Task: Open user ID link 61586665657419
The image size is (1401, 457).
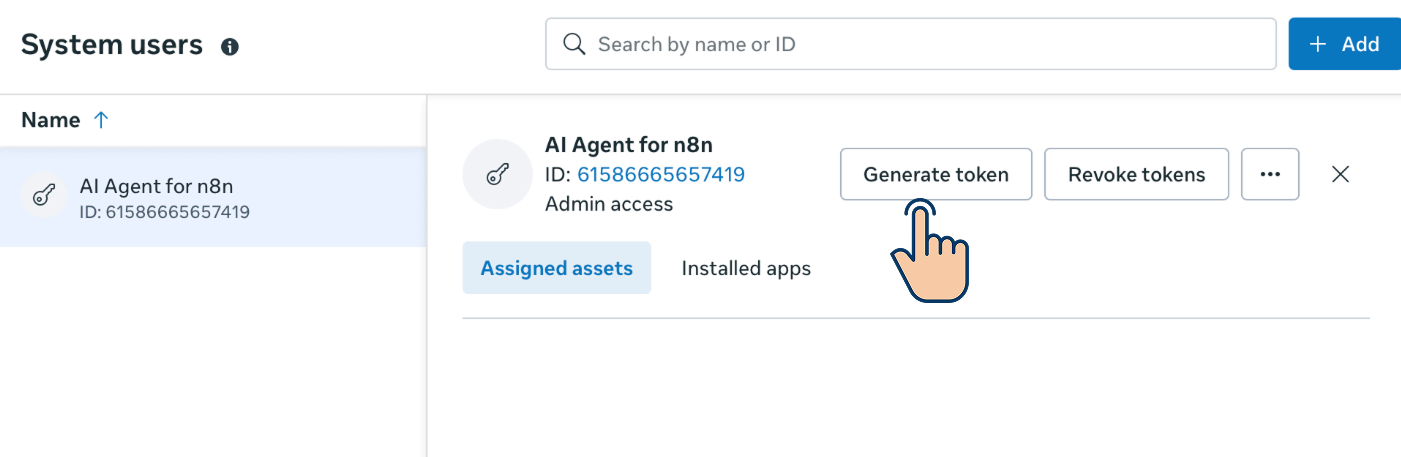Action: click(661, 174)
